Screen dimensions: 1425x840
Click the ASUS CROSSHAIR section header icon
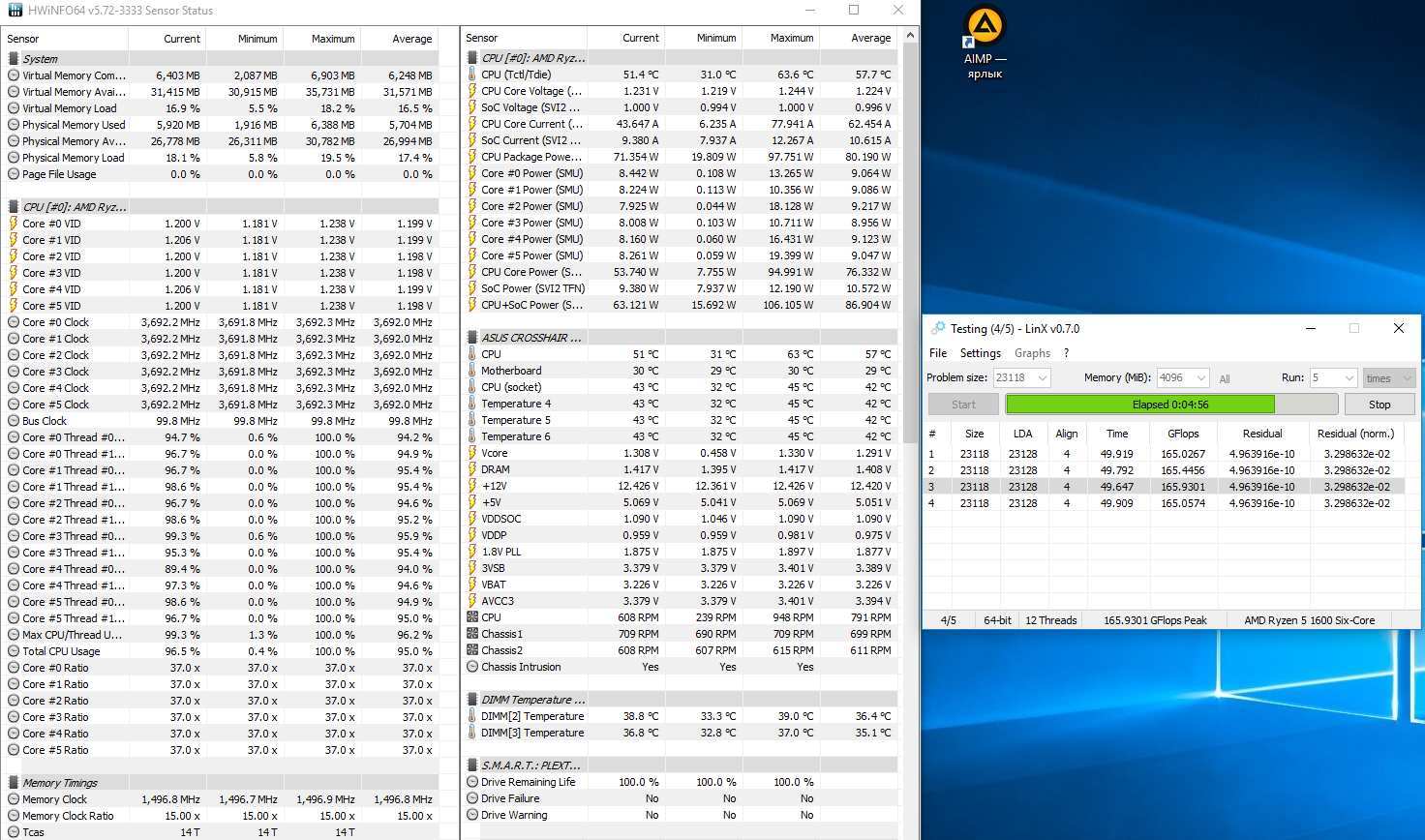click(x=472, y=337)
